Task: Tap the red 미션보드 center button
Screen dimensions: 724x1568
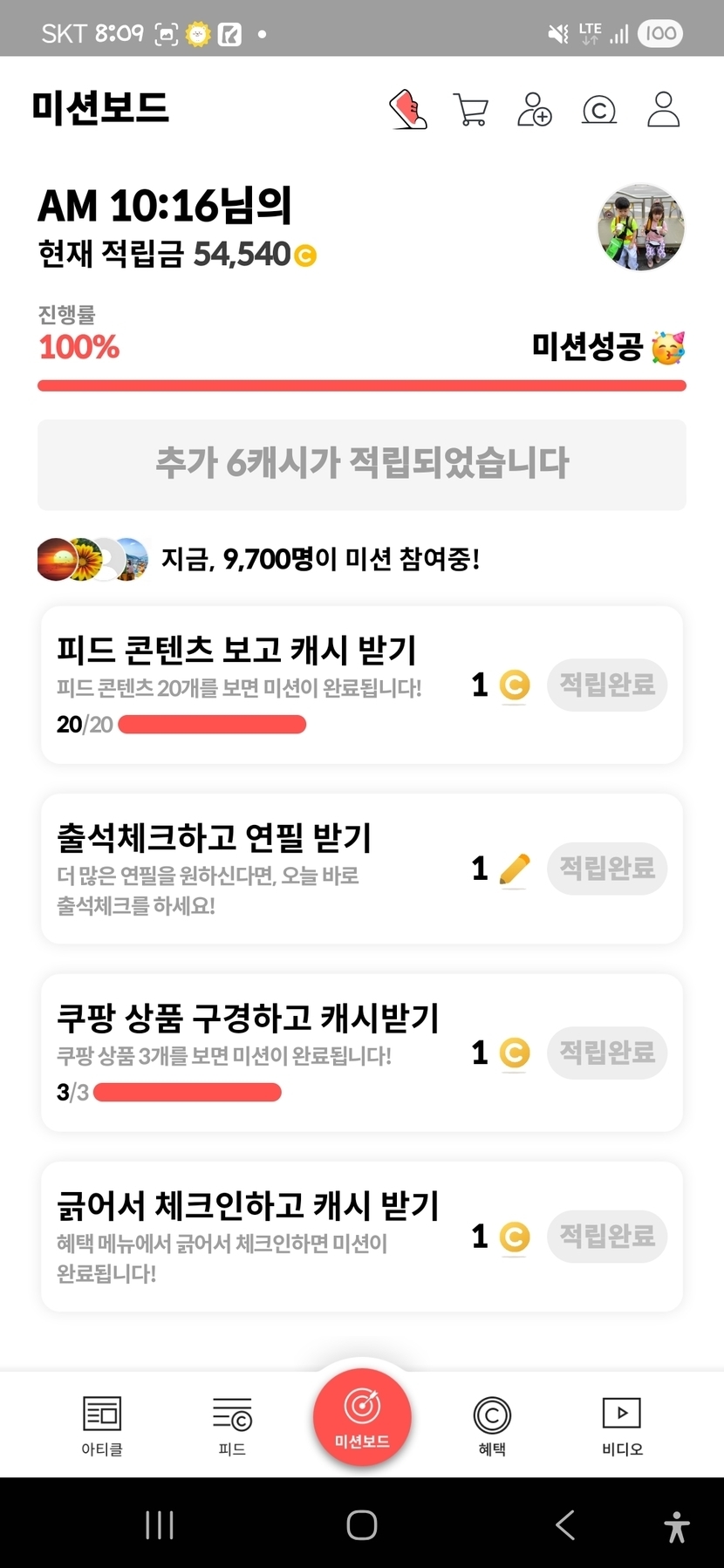Action: [x=362, y=1417]
